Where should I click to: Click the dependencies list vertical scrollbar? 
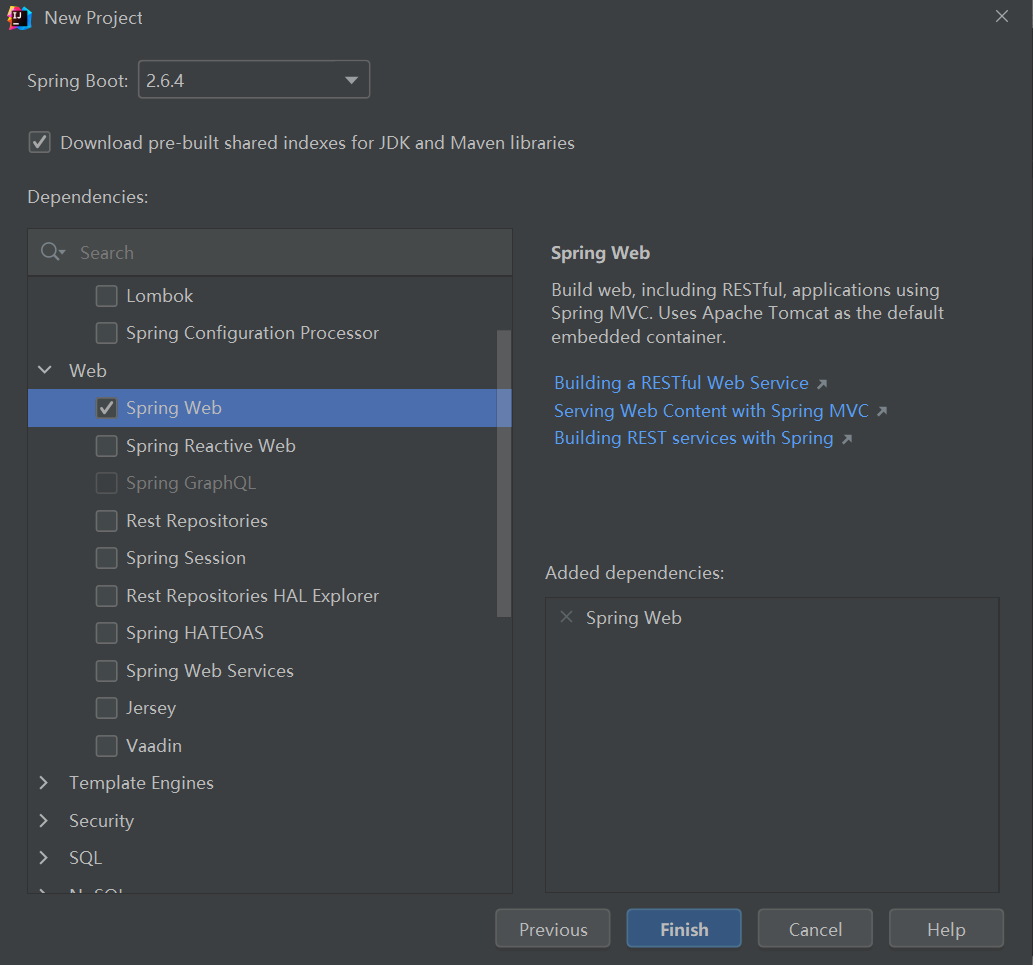click(503, 470)
